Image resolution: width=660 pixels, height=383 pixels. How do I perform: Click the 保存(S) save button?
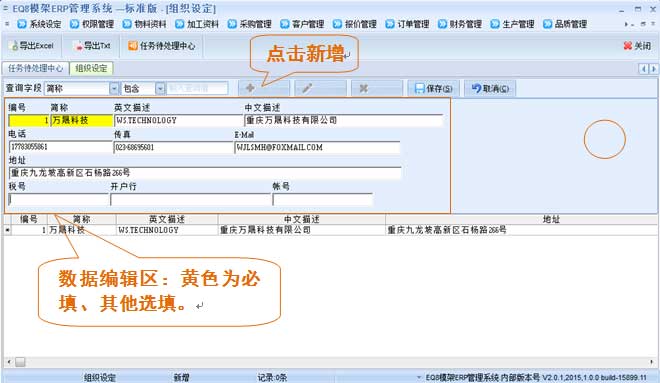pos(433,88)
